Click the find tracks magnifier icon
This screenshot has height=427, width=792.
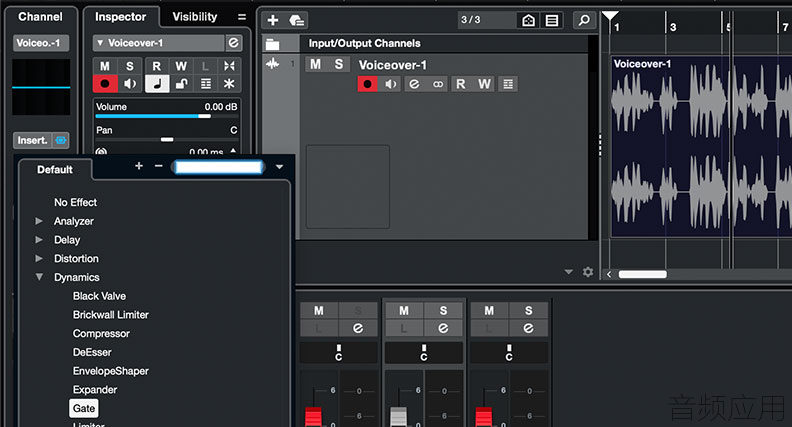(584, 20)
